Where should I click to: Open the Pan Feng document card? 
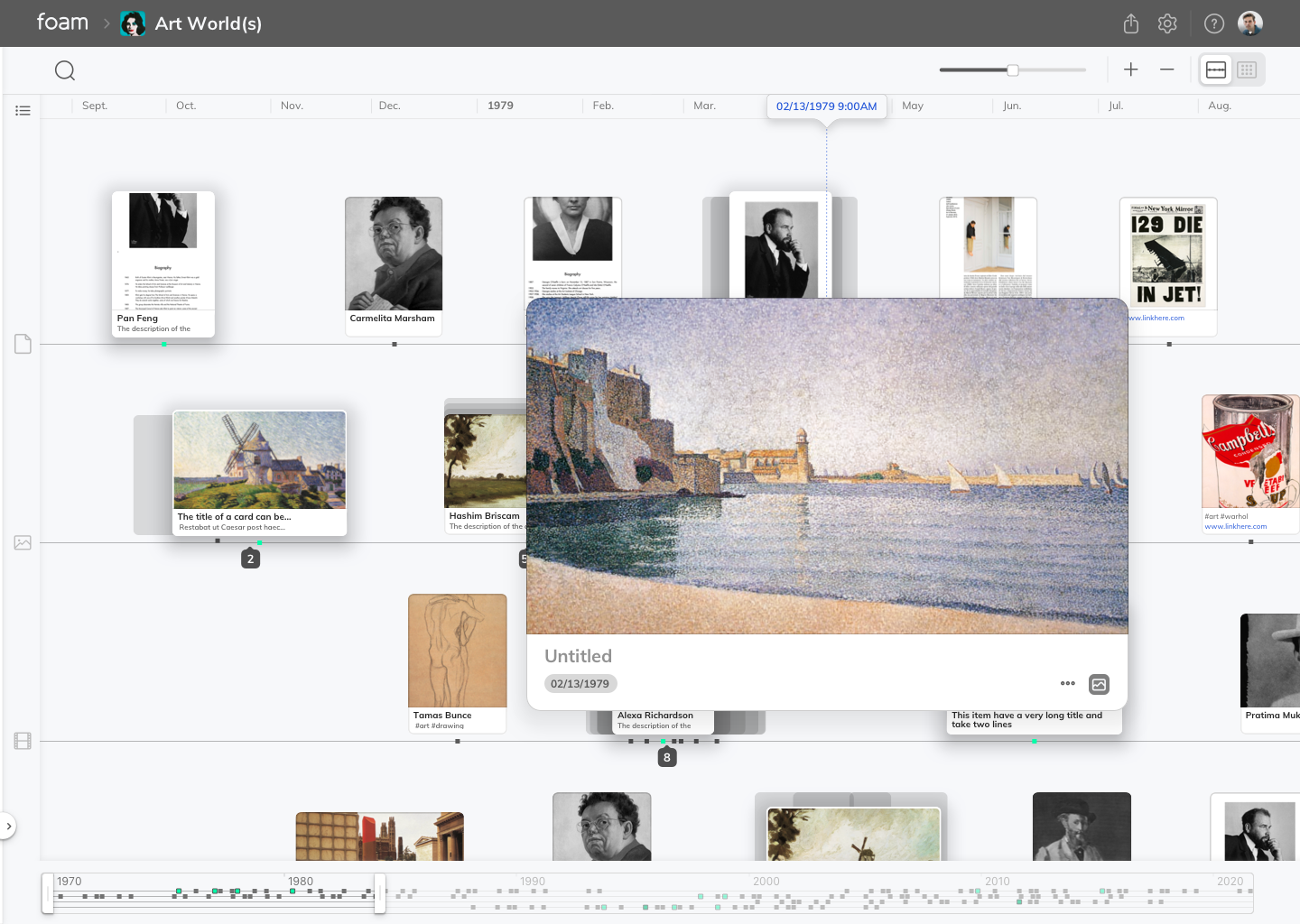point(163,264)
